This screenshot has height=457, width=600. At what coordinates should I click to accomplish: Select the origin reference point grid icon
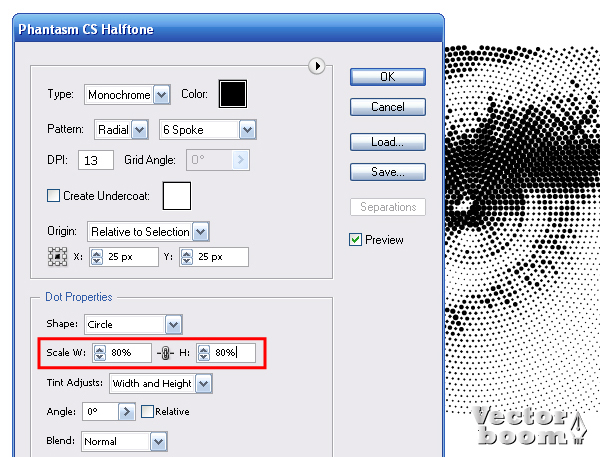[57, 256]
